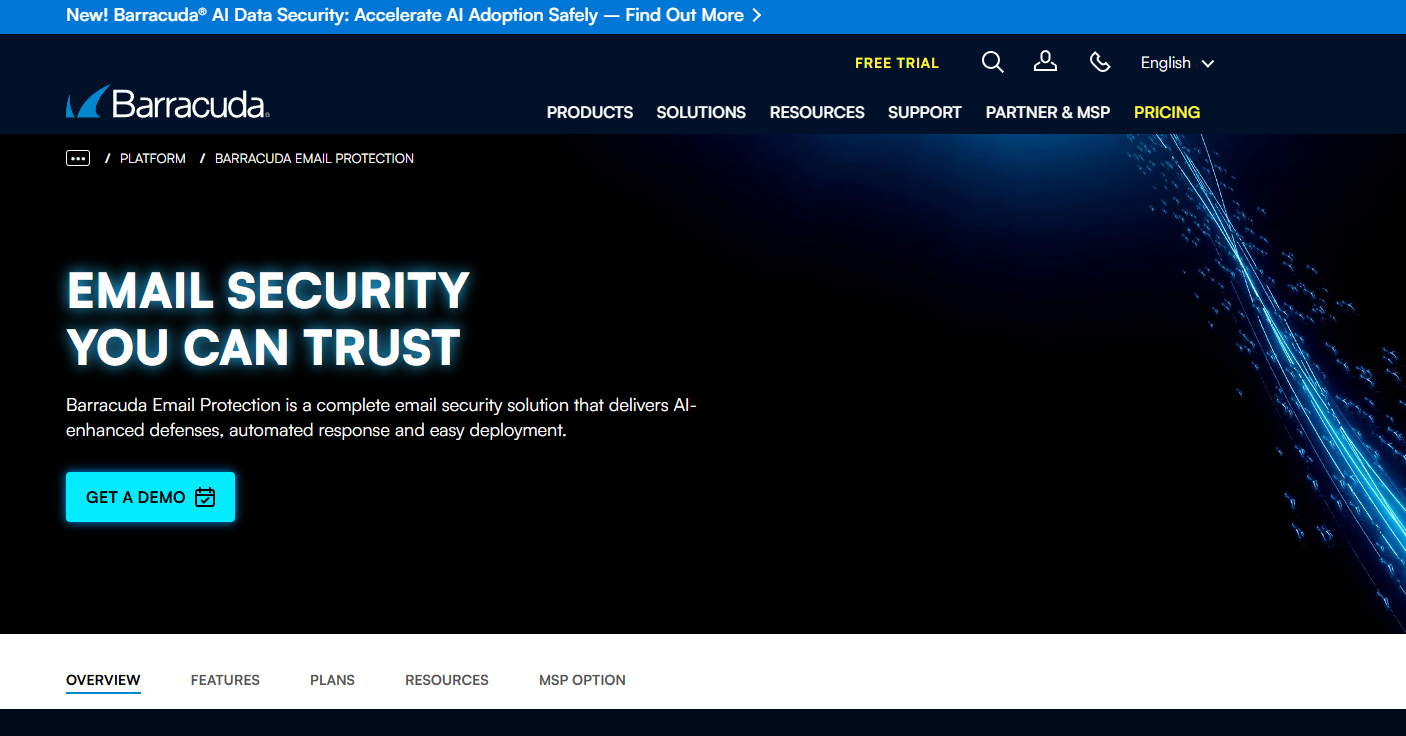The image size is (1406, 736).
Task: Click the search magnifier icon
Action: coord(992,62)
